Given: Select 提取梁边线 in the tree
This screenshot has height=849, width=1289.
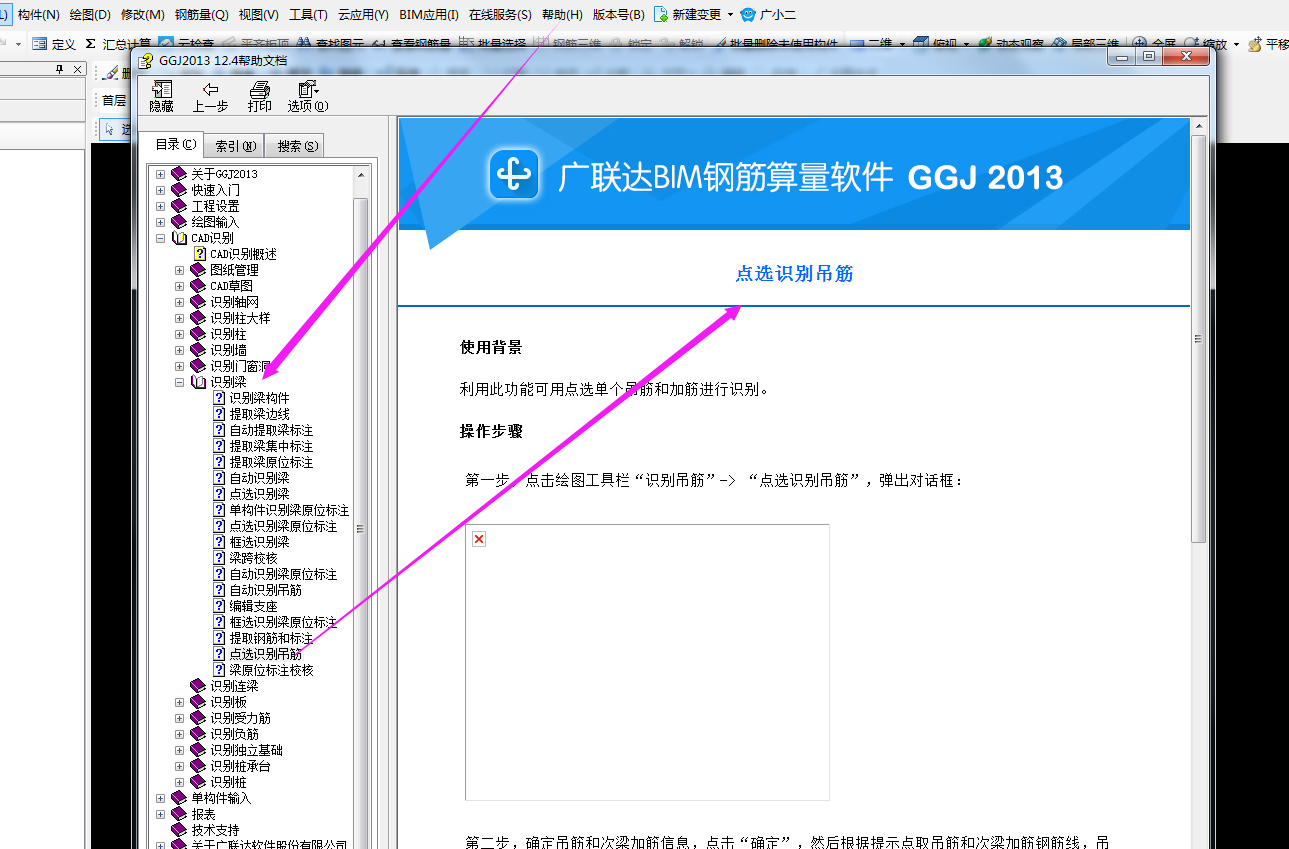Looking at the screenshot, I should pos(259,414).
